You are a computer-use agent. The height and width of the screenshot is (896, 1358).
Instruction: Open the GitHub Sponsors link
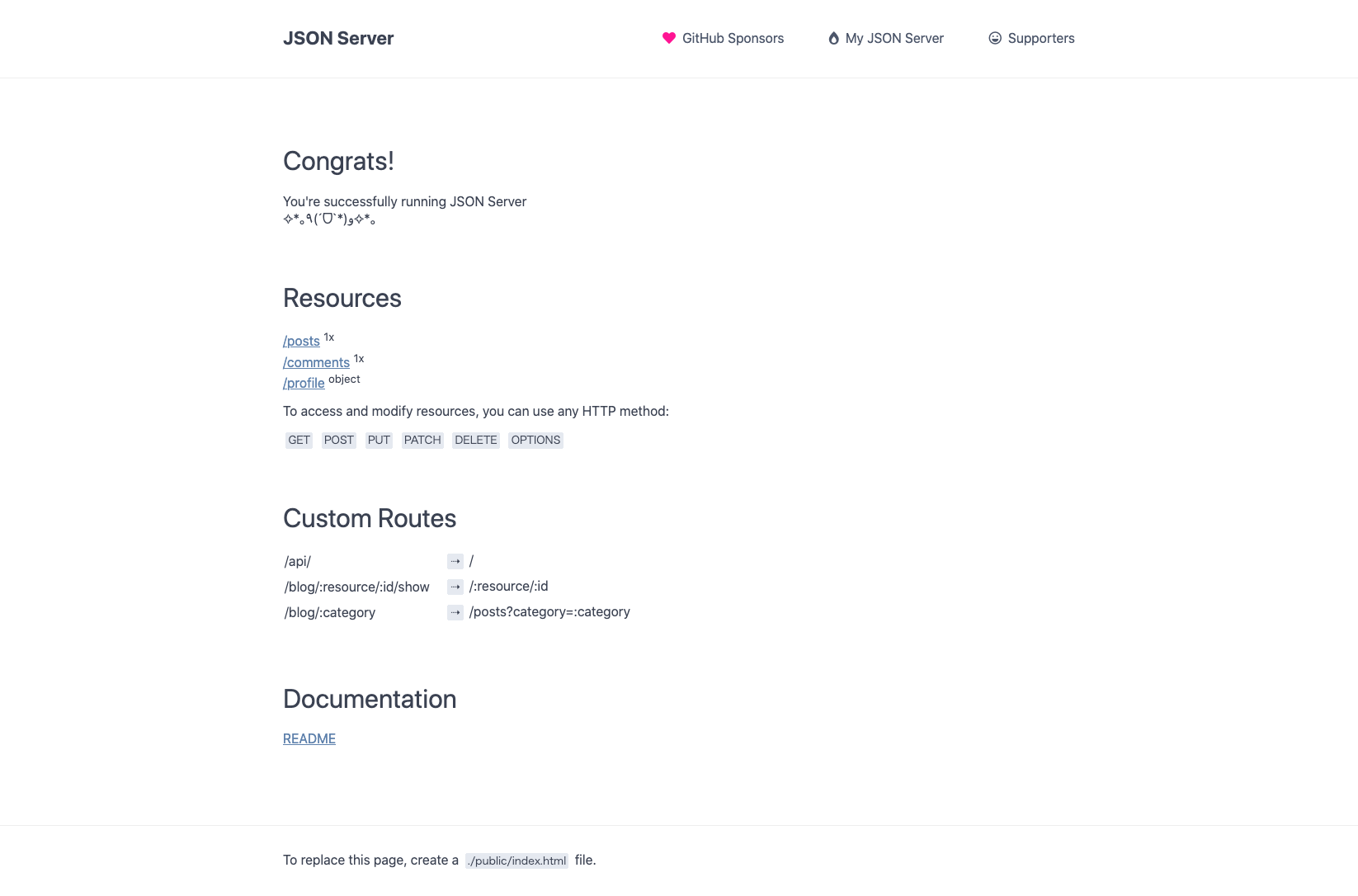[x=724, y=38]
